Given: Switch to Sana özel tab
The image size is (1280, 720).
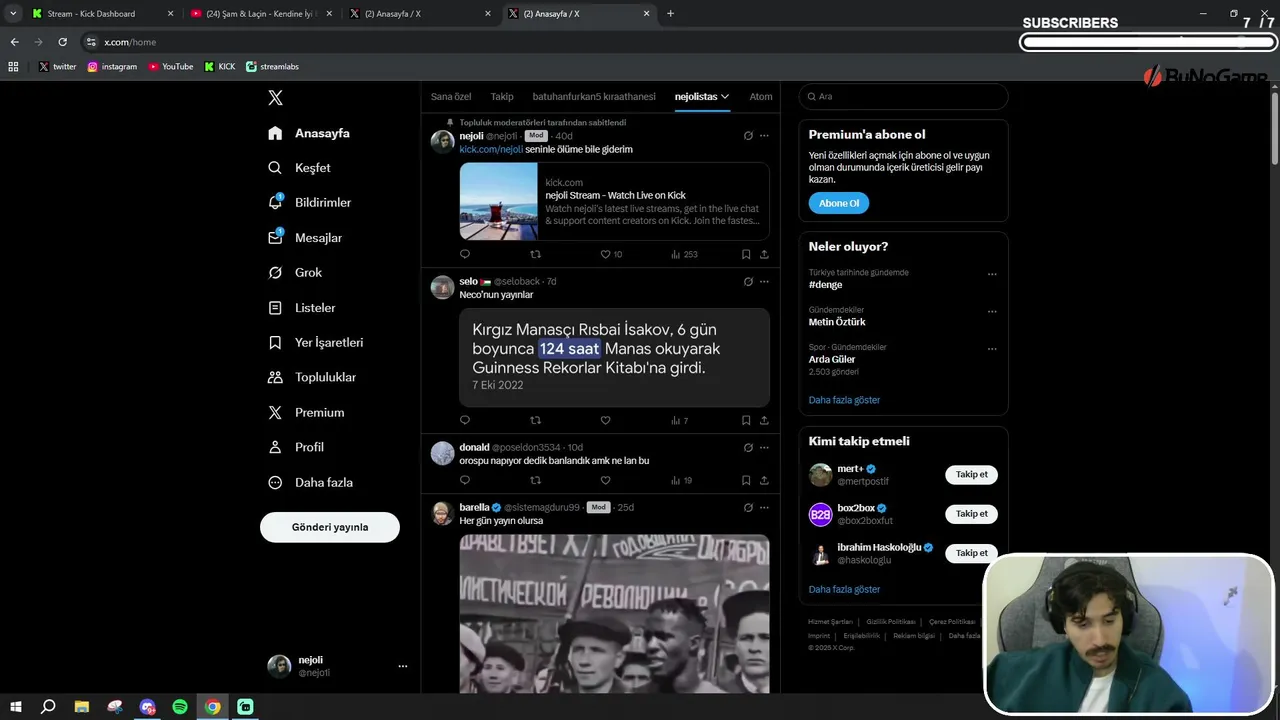Looking at the screenshot, I should coord(451,96).
